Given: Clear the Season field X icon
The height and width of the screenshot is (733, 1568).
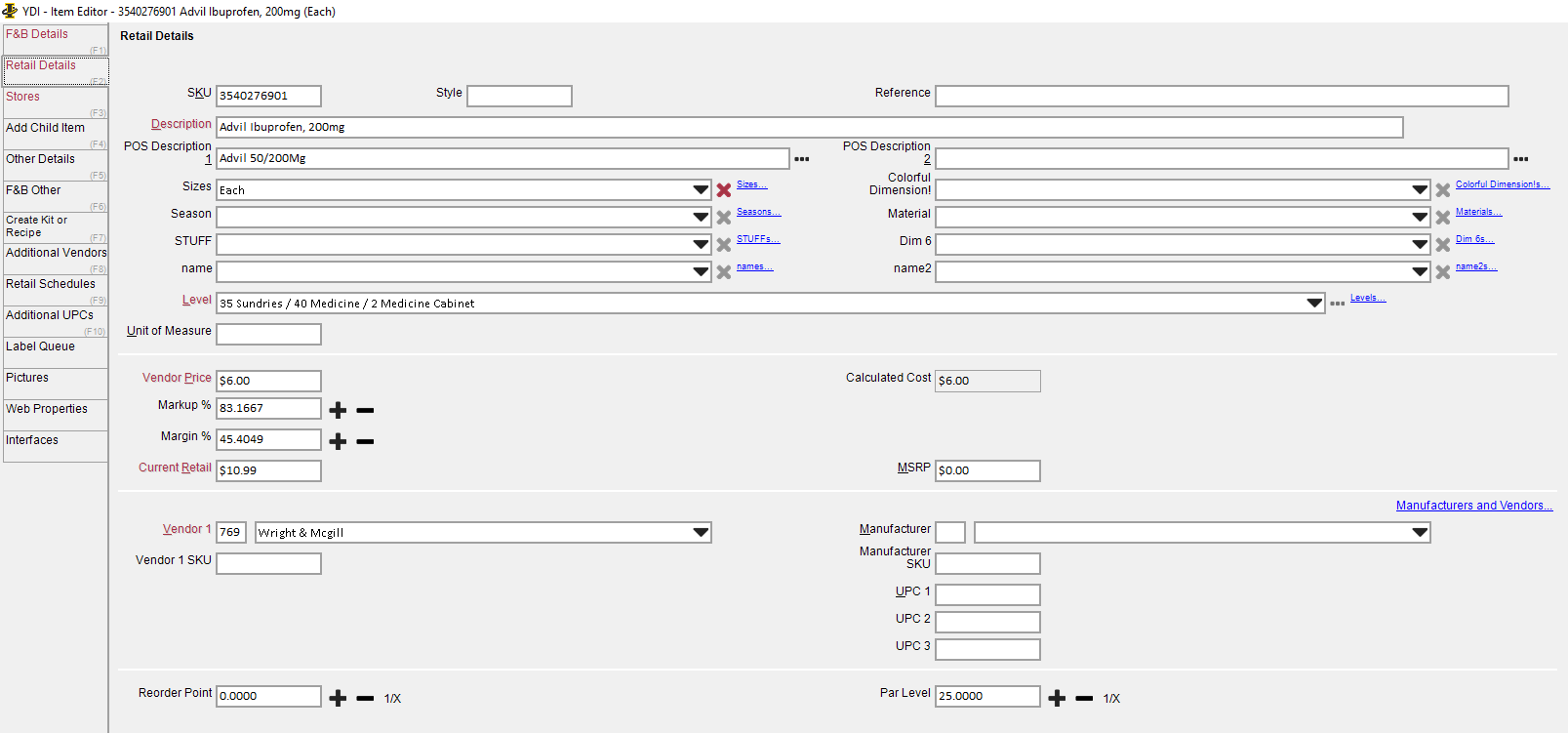Looking at the screenshot, I should (x=724, y=218).
